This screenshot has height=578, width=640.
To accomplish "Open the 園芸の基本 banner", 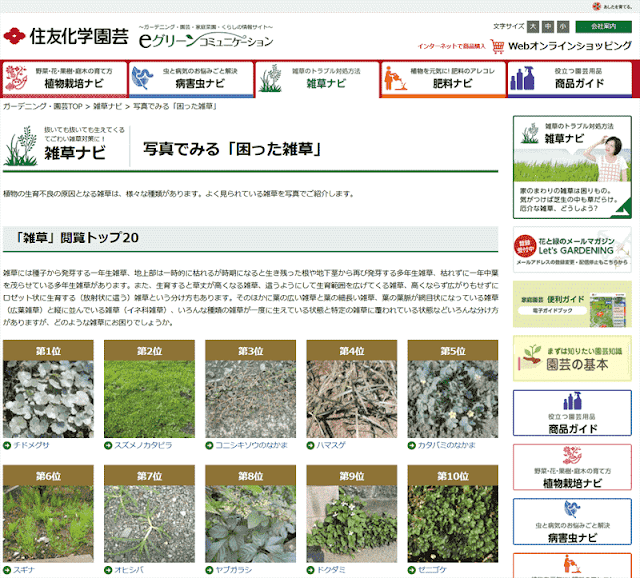I will tap(572, 358).
